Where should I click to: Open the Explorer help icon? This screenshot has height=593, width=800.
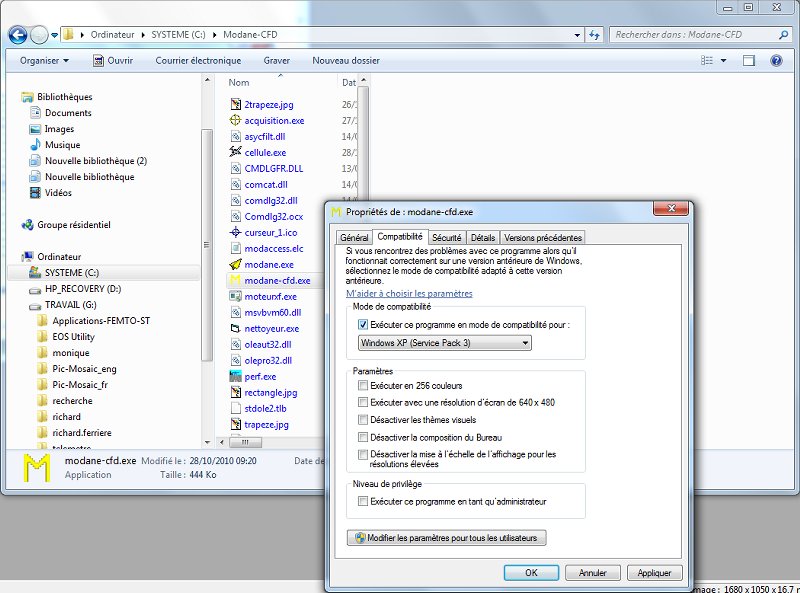point(776,61)
